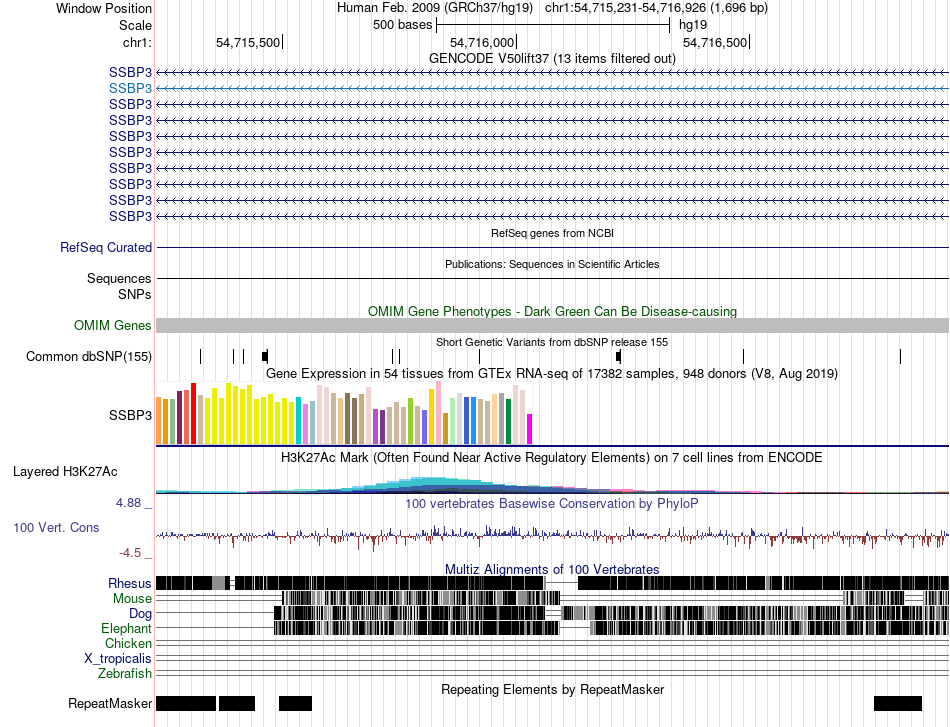Open 'Multiz Alignments of 100 Vertebrates' title
The height and width of the screenshot is (727, 950).
pos(552,569)
